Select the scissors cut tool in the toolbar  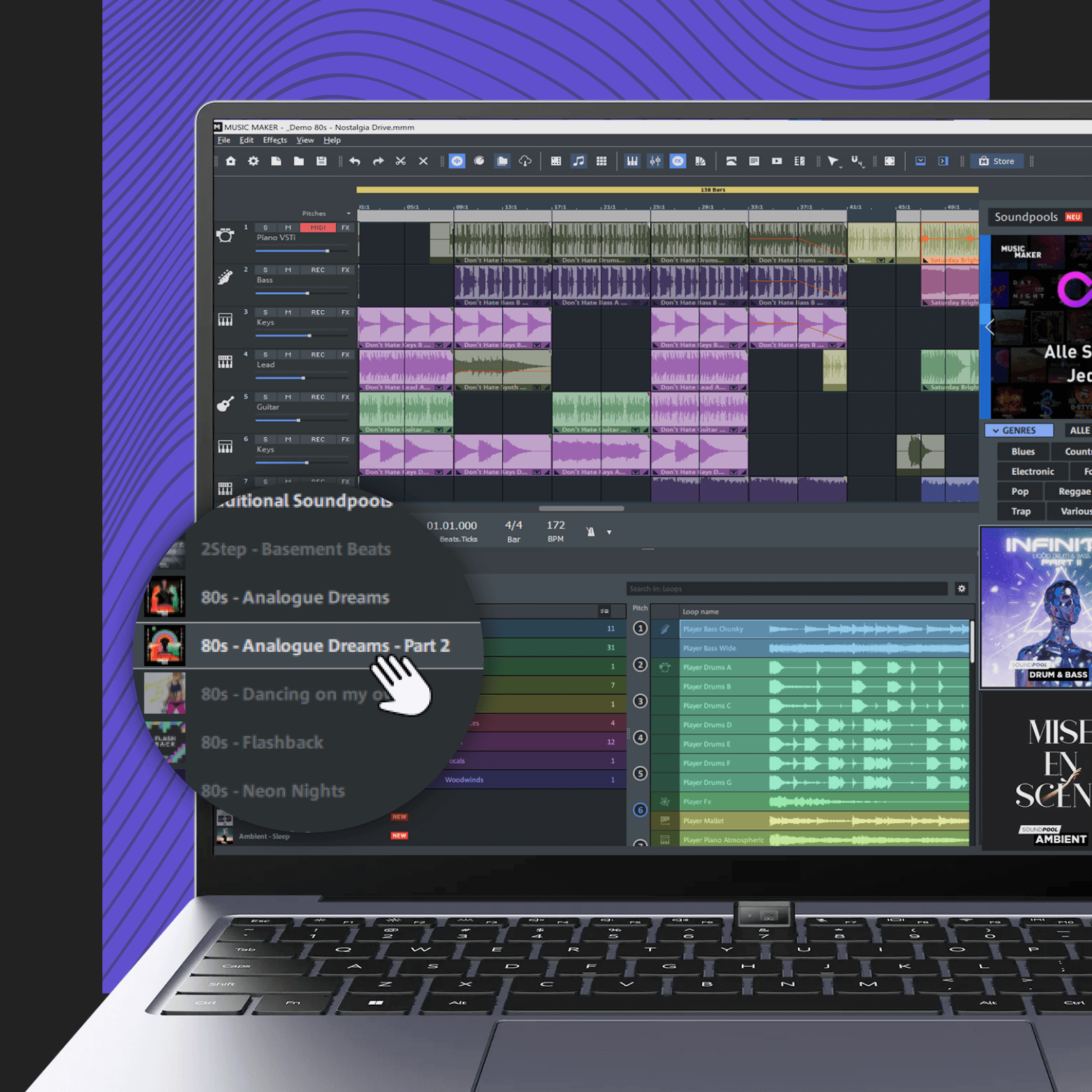[x=401, y=161]
